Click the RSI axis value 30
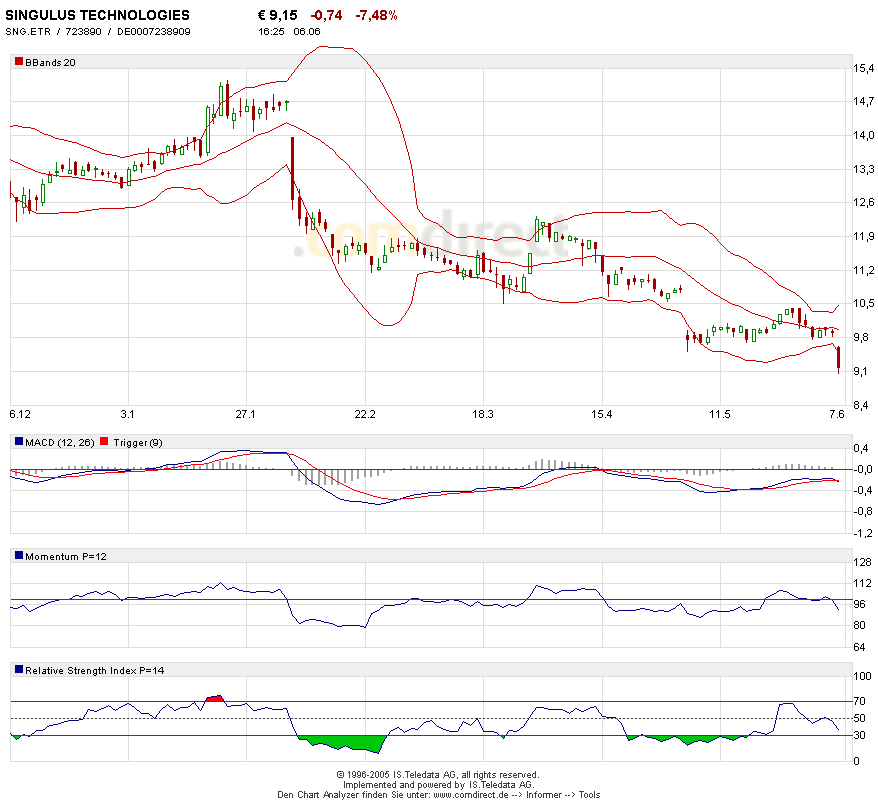Image resolution: width=878 pixels, height=800 pixels. pos(860,736)
